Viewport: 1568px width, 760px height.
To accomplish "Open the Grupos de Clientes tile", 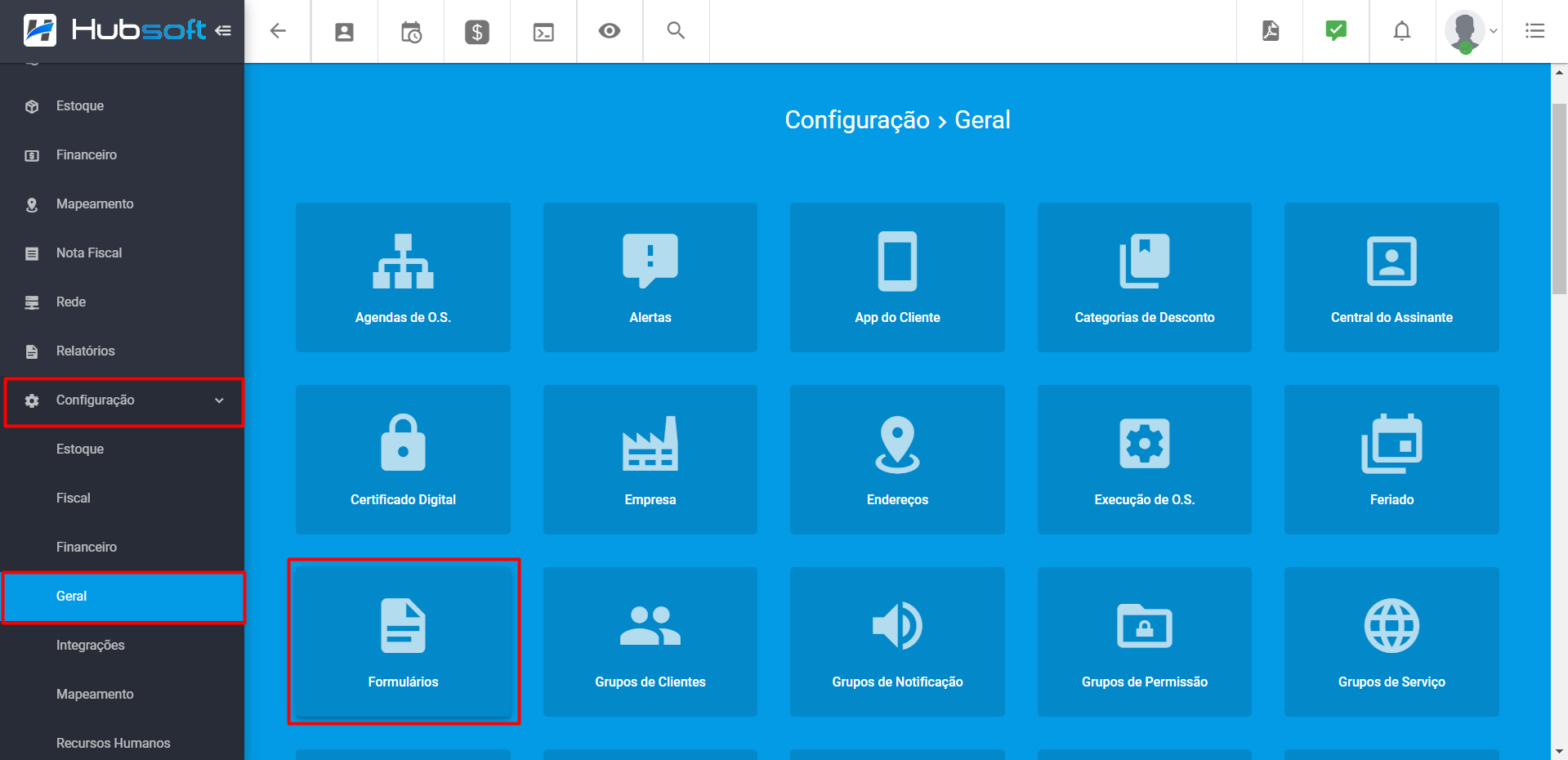I will (x=650, y=642).
